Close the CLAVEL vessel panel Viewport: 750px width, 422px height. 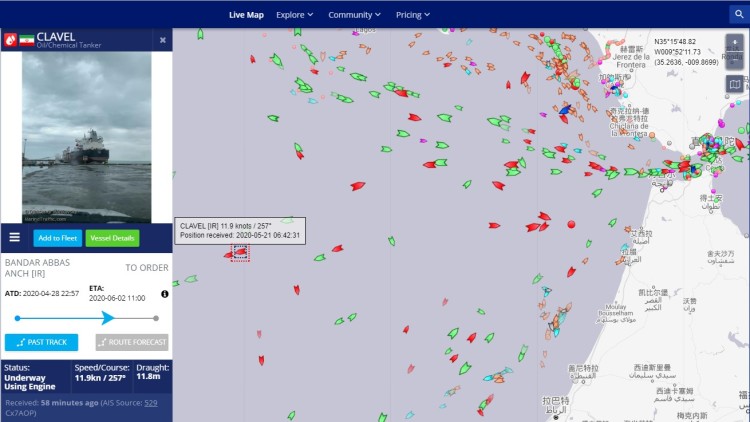point(163,40)
